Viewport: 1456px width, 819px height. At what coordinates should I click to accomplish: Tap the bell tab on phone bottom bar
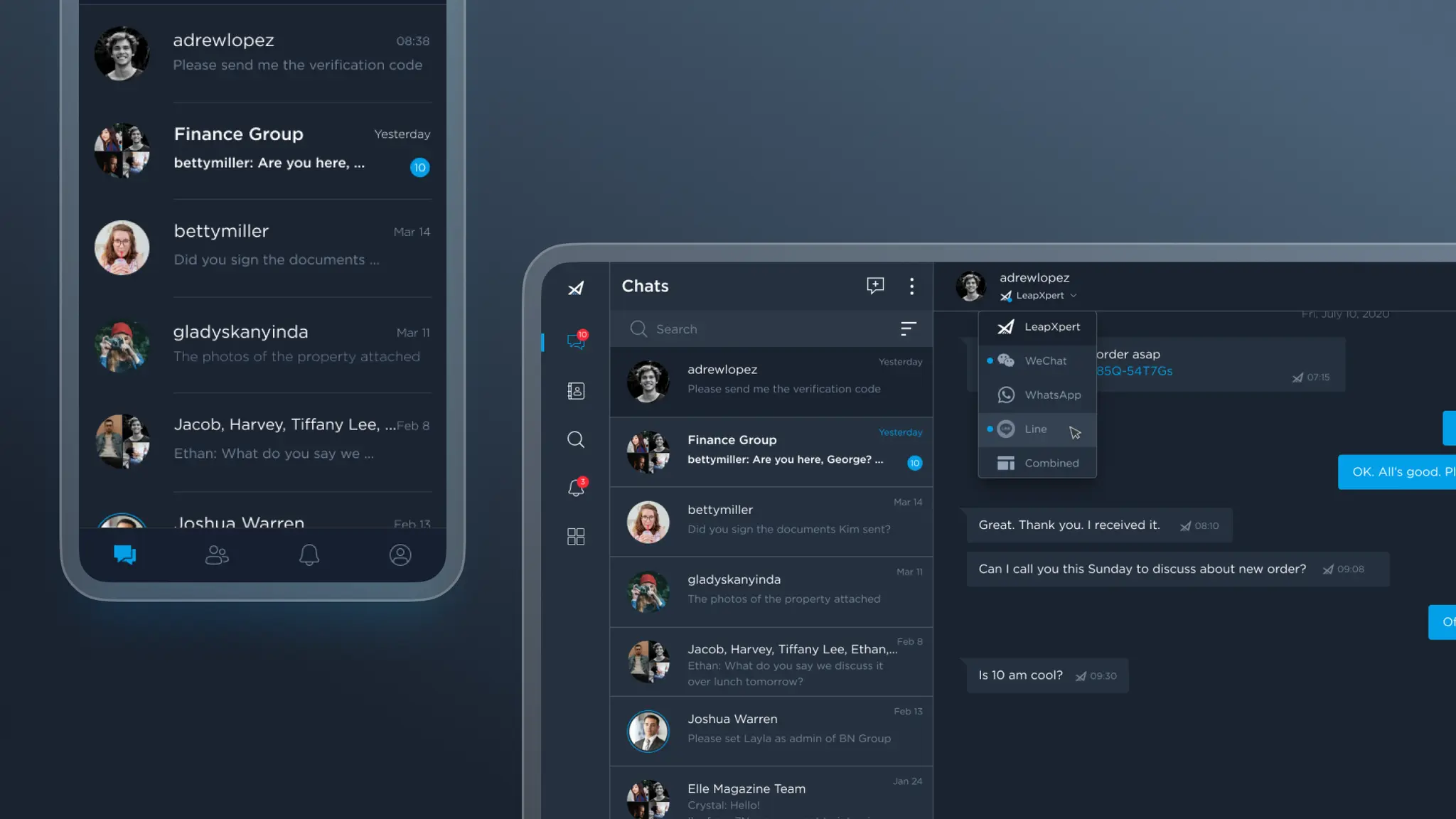click(309, 555)
